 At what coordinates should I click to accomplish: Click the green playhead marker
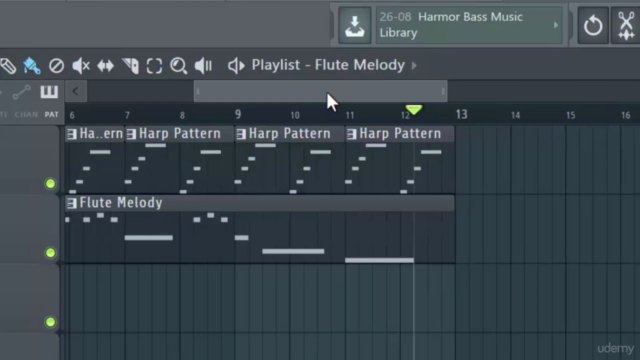point(414,109)
